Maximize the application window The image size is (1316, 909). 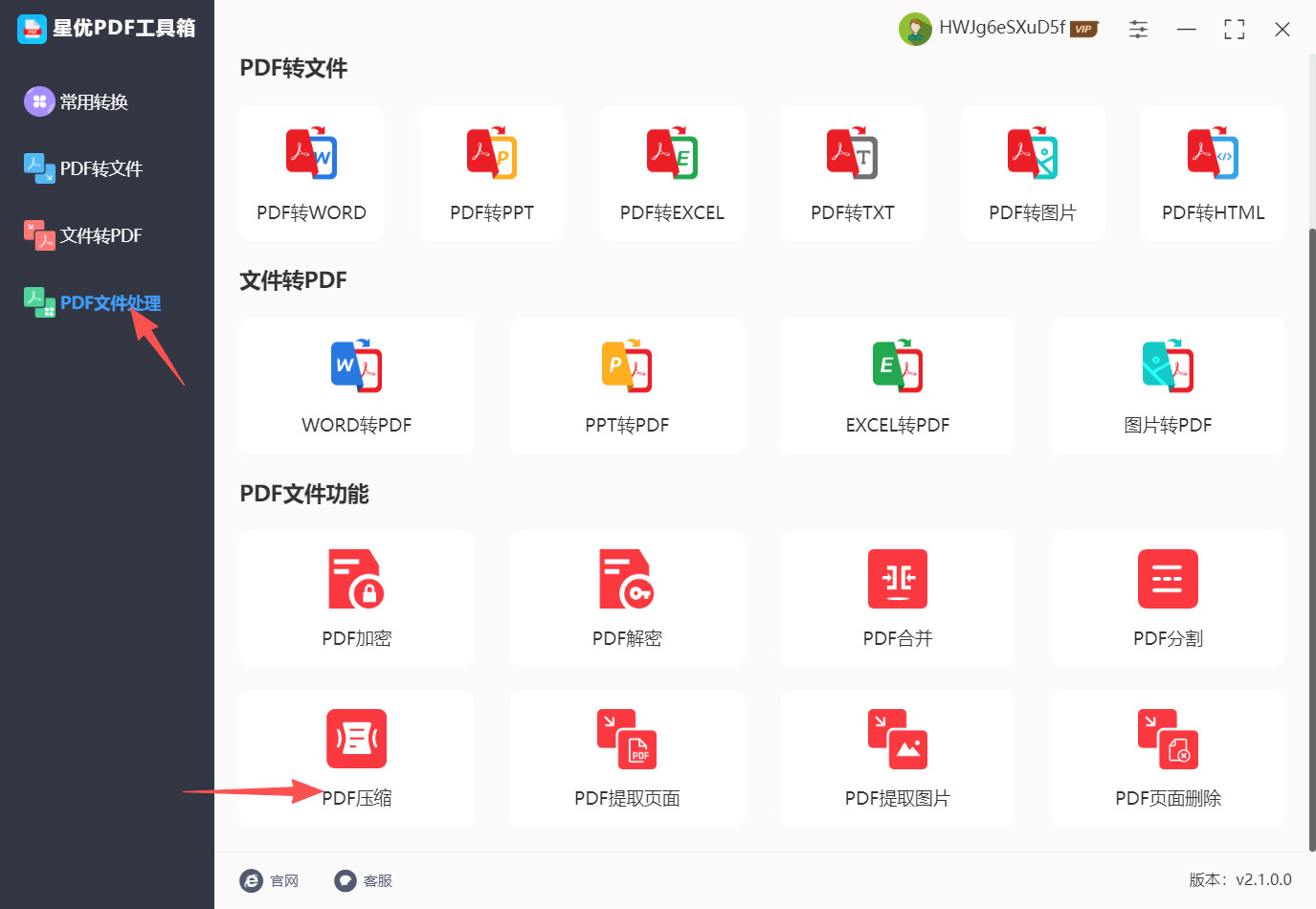tap(1235, 30)
